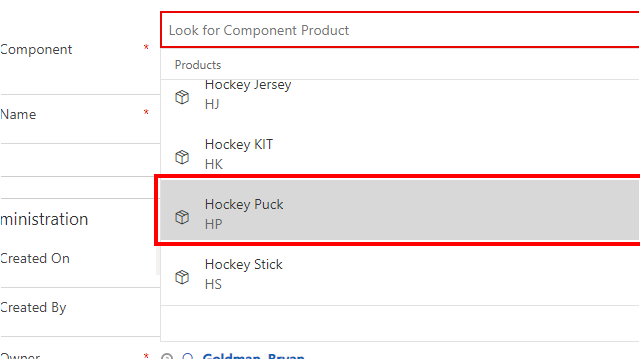640x360 pixels.
Task: Click the HS product code
Action: pyautogui.click(x=213, y=284)
